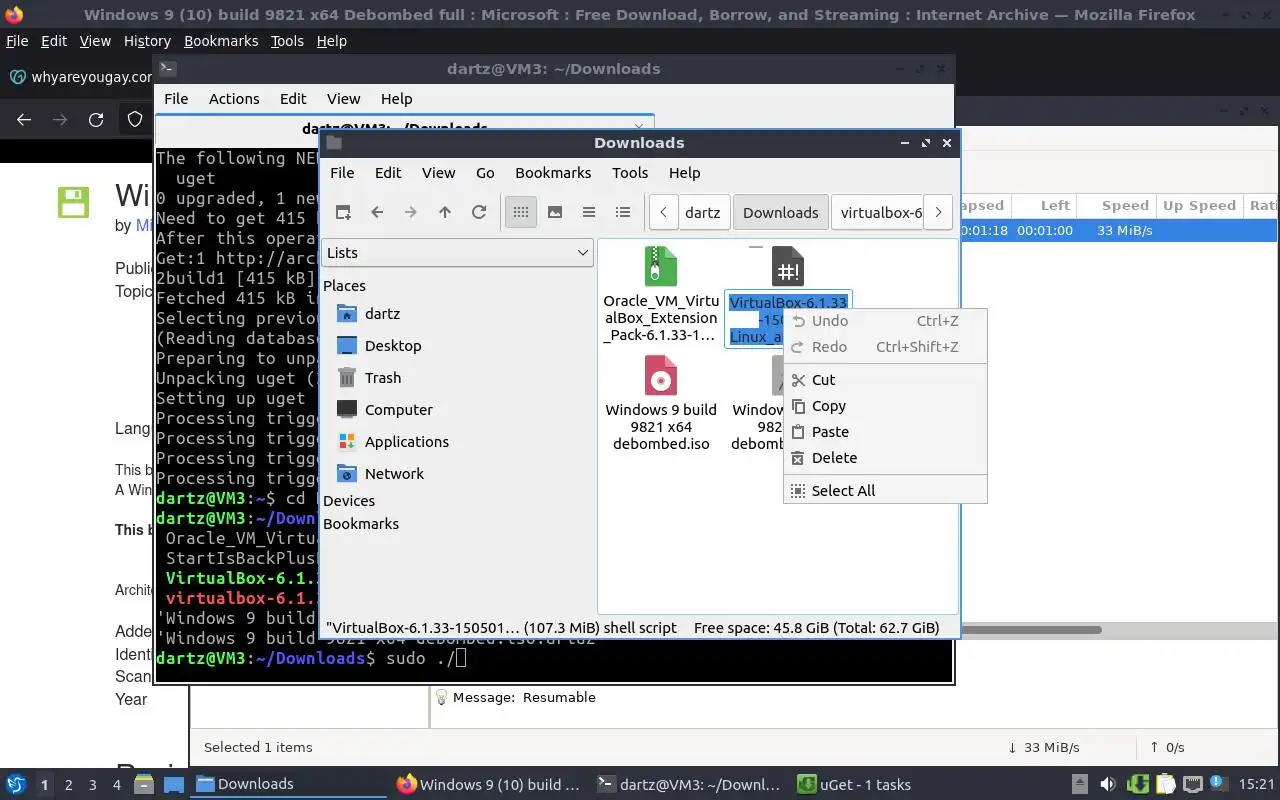Go back in Downloads file manager

[x=377, y=212]
